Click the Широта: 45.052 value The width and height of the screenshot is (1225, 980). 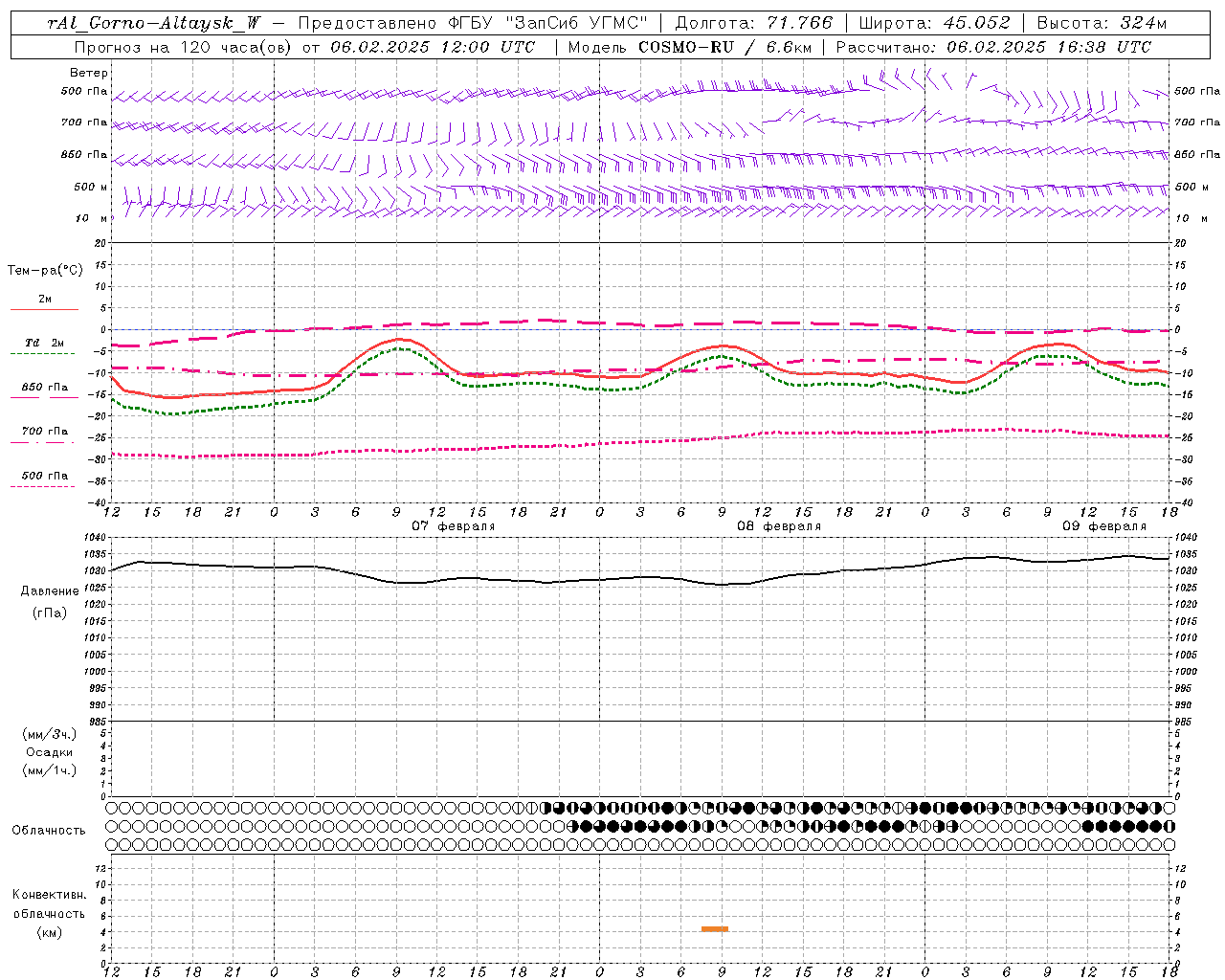point(934,23)
